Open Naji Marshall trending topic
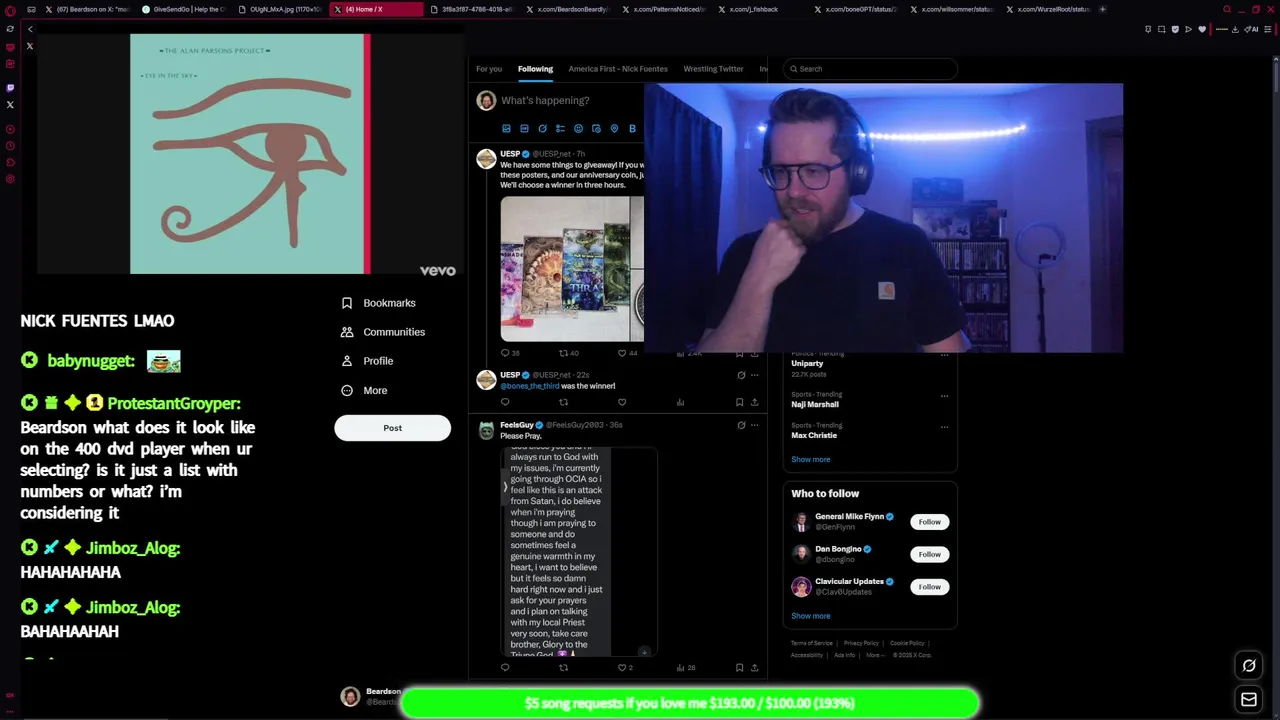The width and height of the screenshot is (1280, 720). point(815,404)
